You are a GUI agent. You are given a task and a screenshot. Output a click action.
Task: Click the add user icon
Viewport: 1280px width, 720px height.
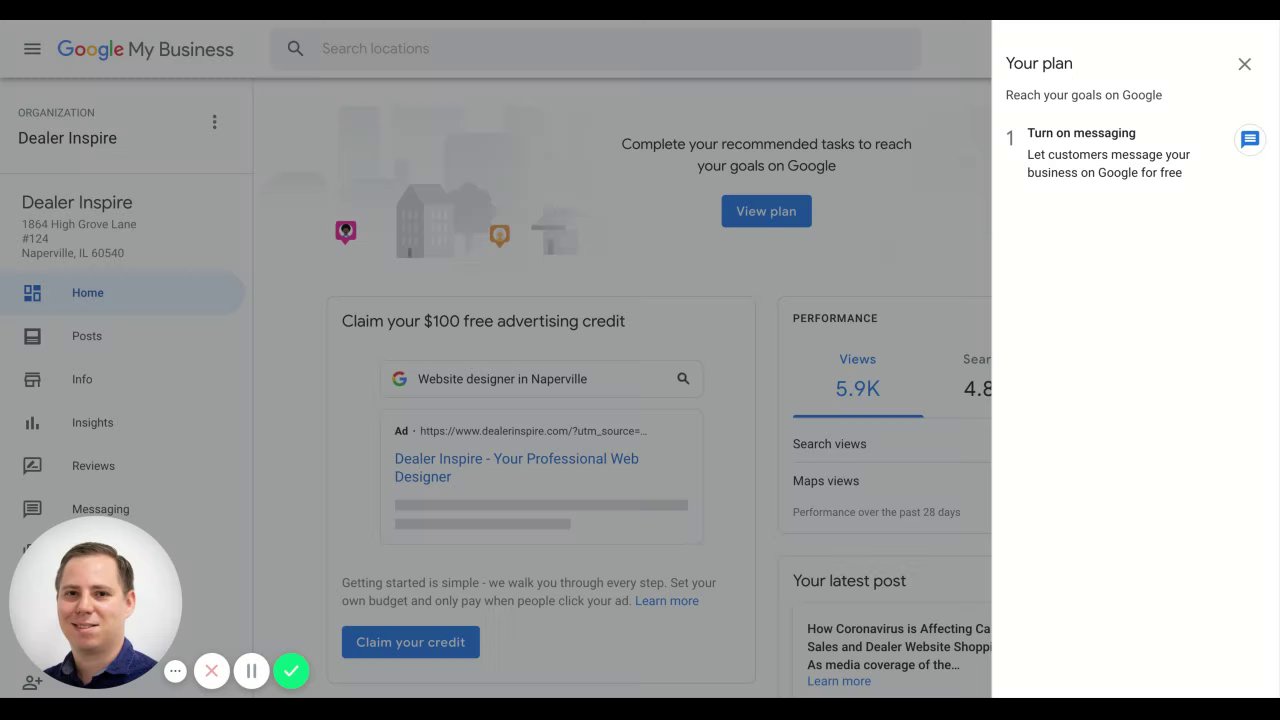coord(32,682)
